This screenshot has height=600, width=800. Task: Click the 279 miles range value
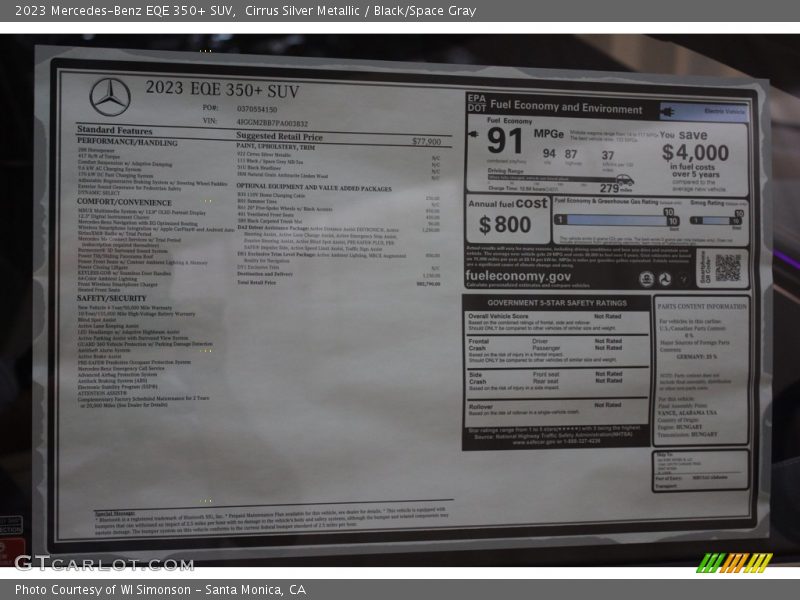(616, 188)
